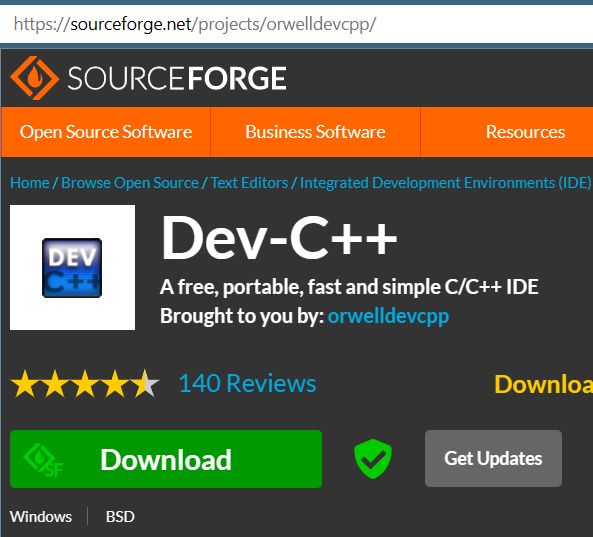Open Browse Open Source breadcrumb
Screen dimensions: 593x537
pyautogui.click(x=130, y=183)
